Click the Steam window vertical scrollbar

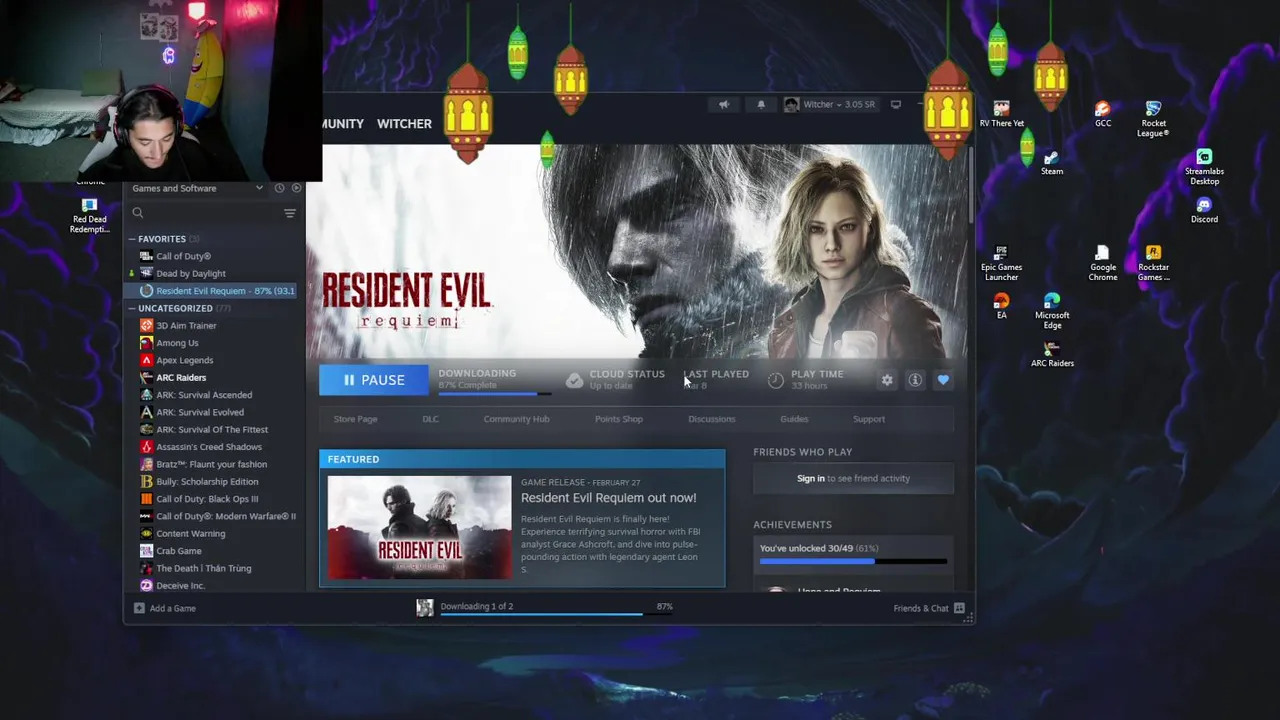(x=970, y=185)
